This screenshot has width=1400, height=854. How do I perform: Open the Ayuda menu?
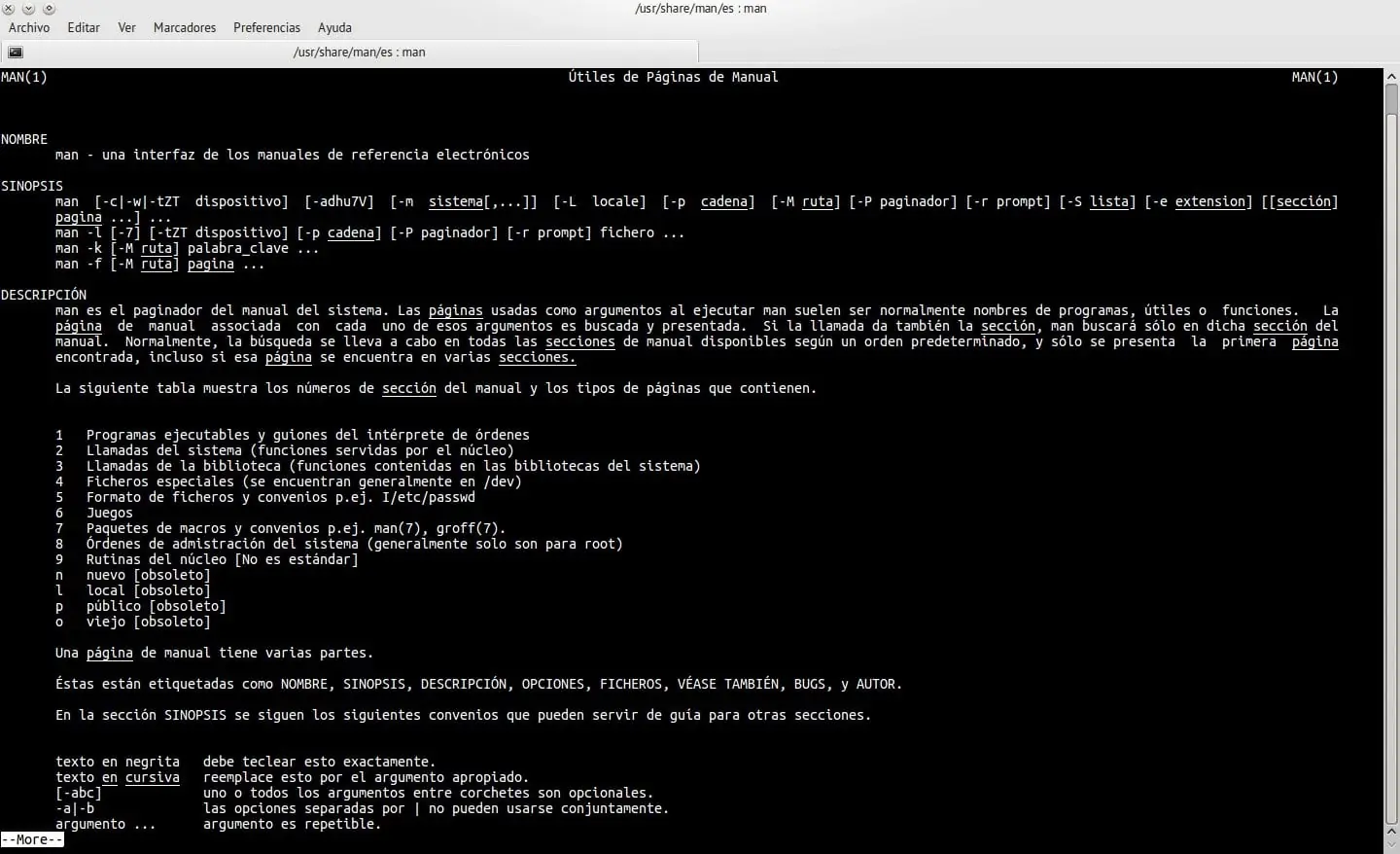(x=334, y=27)
